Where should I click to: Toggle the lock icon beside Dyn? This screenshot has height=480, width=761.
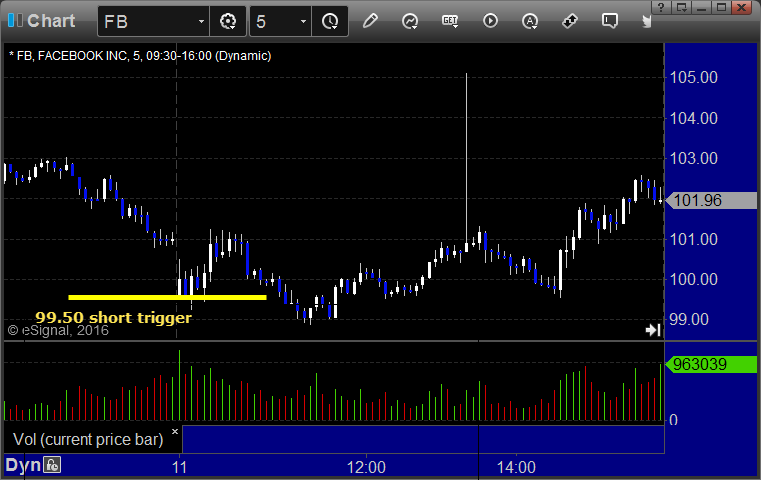(52, 465)
